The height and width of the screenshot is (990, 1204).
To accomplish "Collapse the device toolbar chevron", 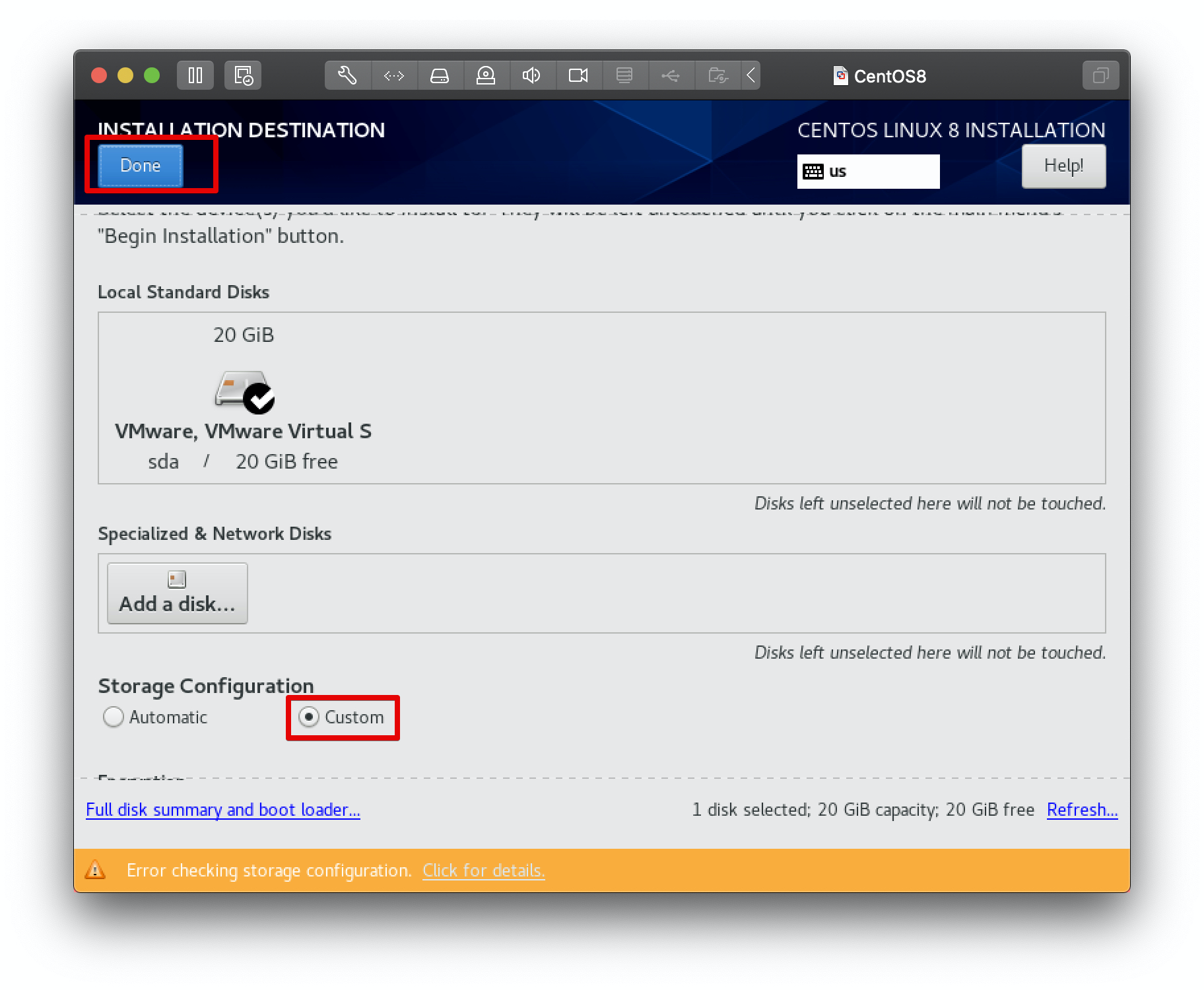I will 751,75.
